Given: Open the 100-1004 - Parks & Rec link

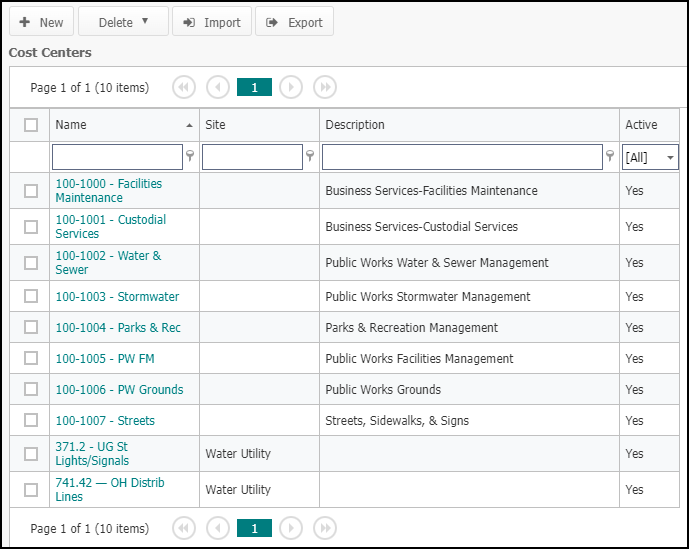Looking at the screenshot, I should (118, 327).
